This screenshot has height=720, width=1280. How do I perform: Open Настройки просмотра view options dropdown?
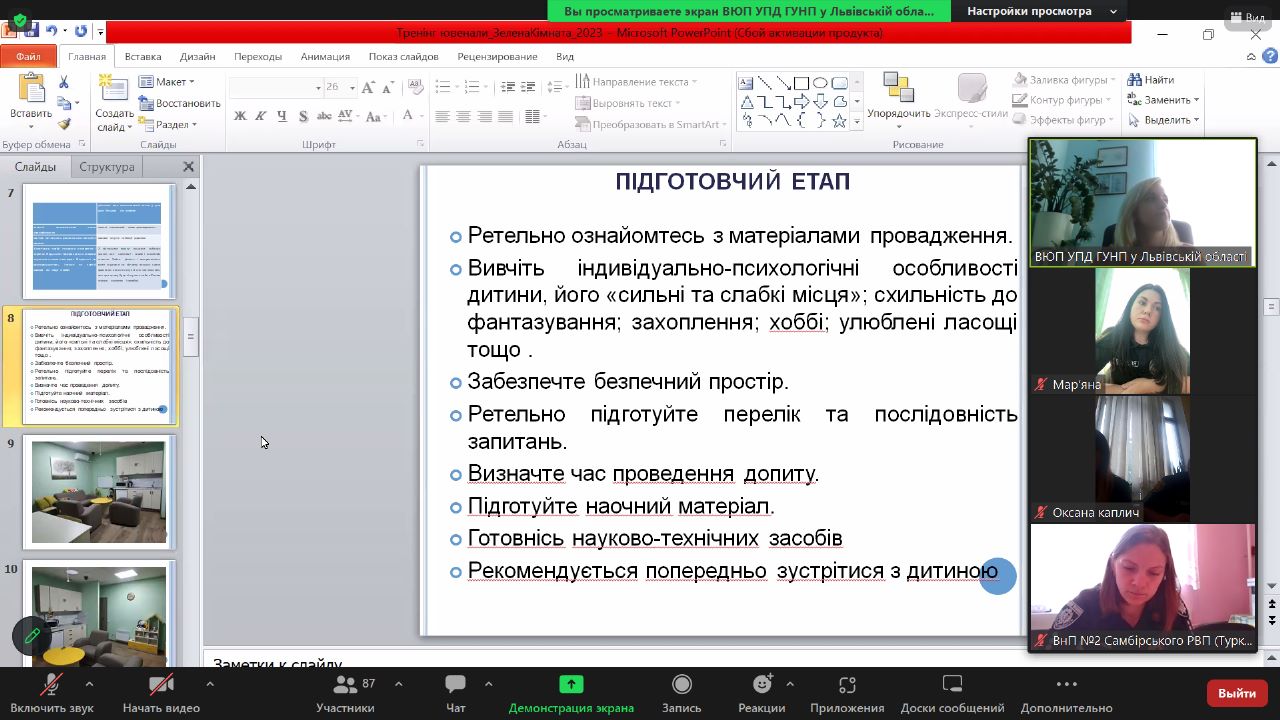(1042, 11)
